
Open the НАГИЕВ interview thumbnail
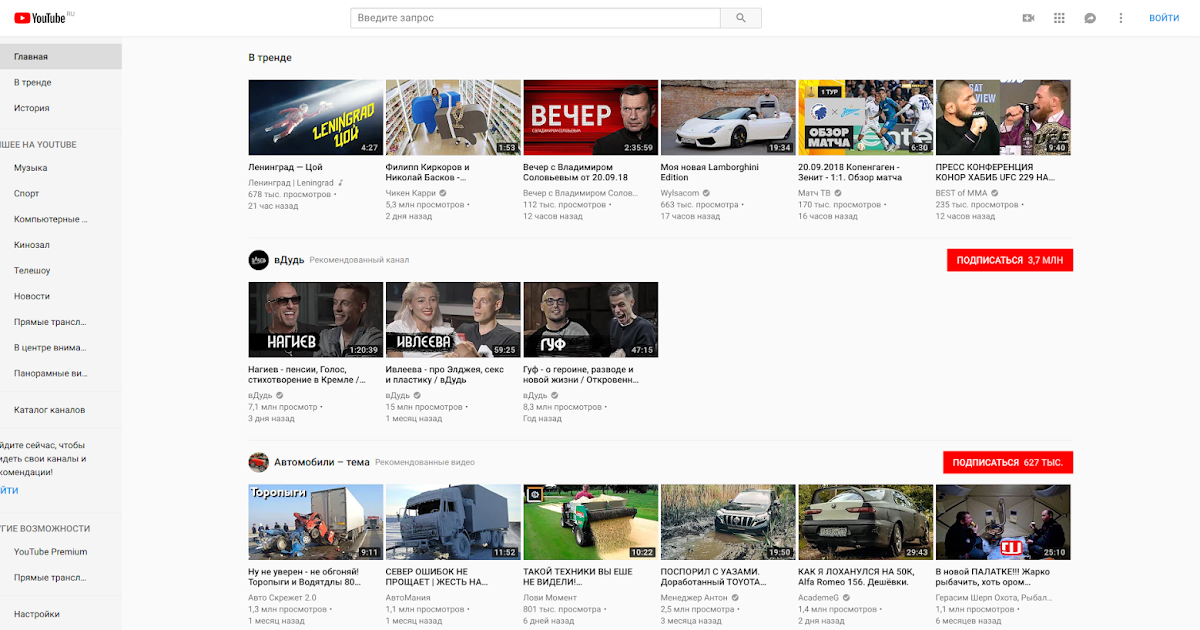click(315, 320)
